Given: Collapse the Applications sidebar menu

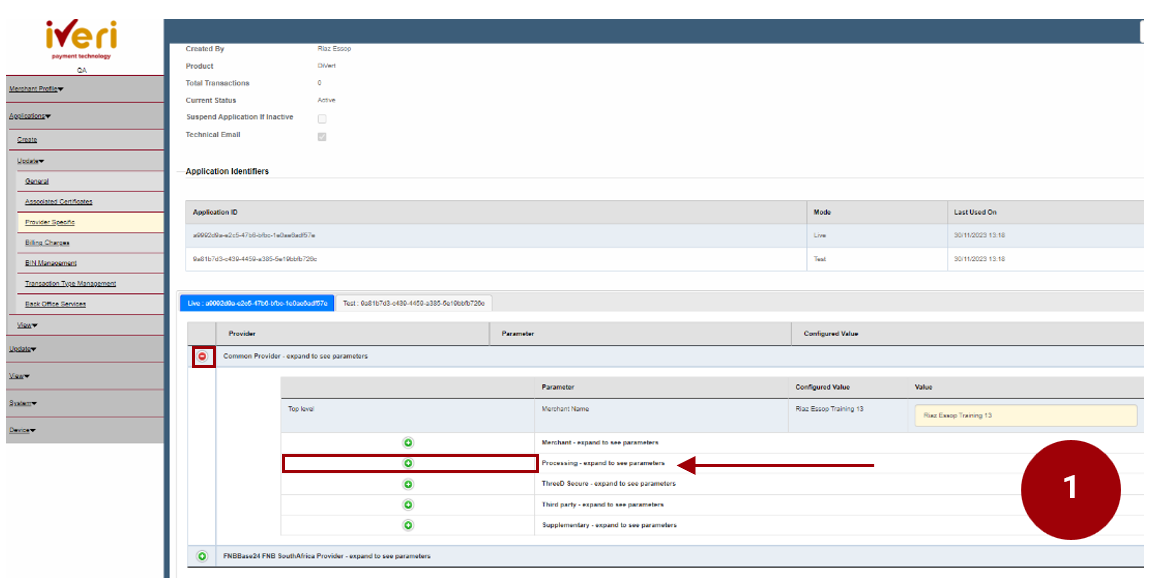Looking at the screenshot, I should pos(30,116).
